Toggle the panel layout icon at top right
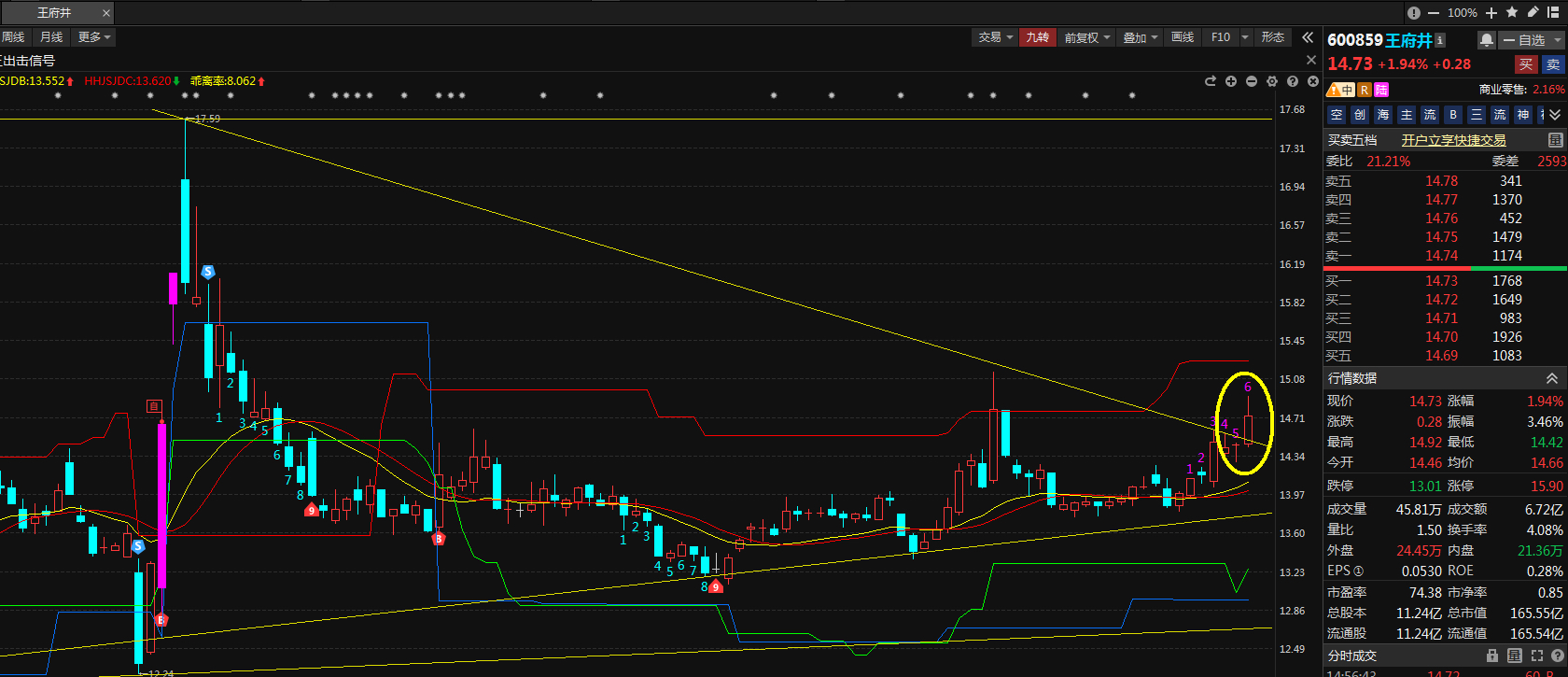 coord(1553,12)
